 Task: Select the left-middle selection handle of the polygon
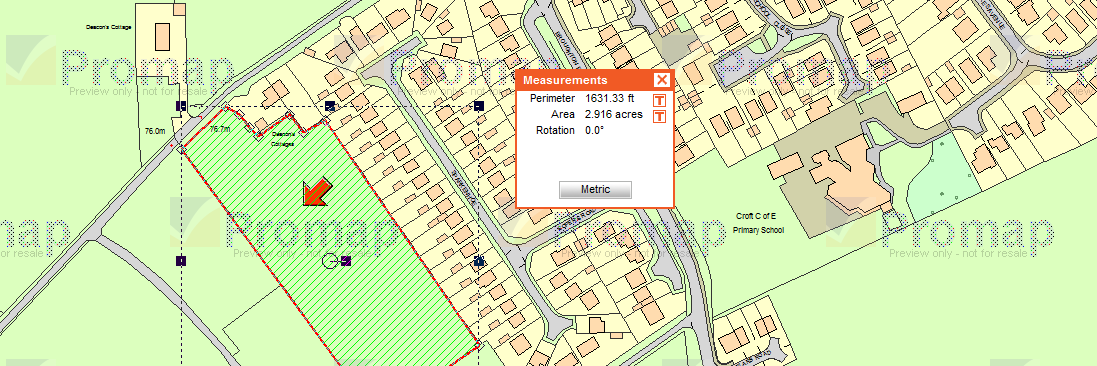pos(181,261)
